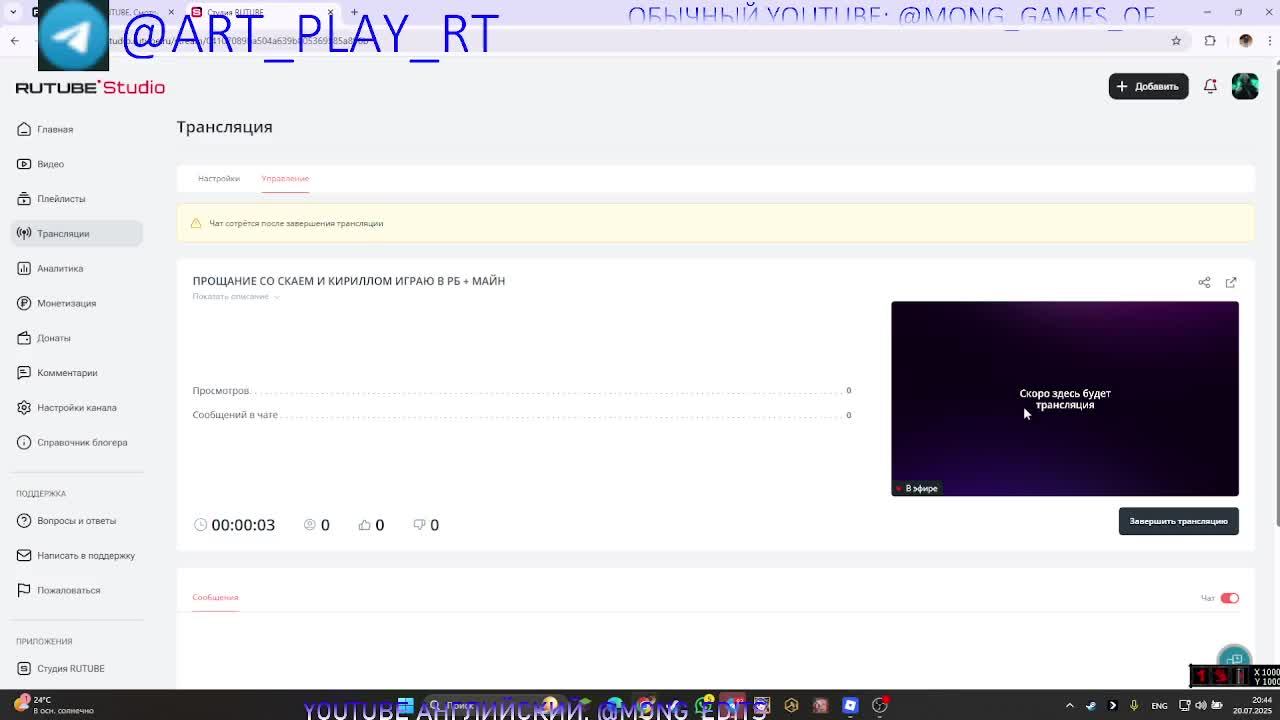This screenshot has width=1280, height=720.
Task: Open Настройки канала
Action: (76, 407)
